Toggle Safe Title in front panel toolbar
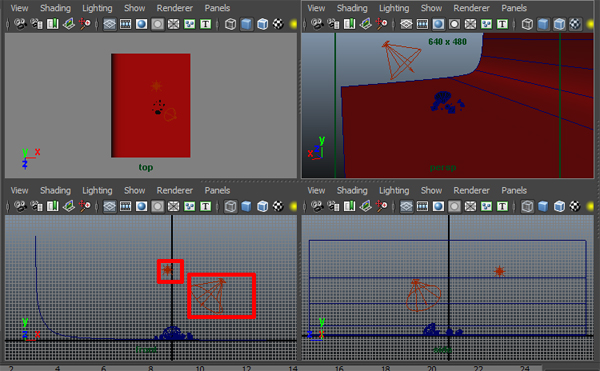600x371 pixels. (x=206, y=207)
